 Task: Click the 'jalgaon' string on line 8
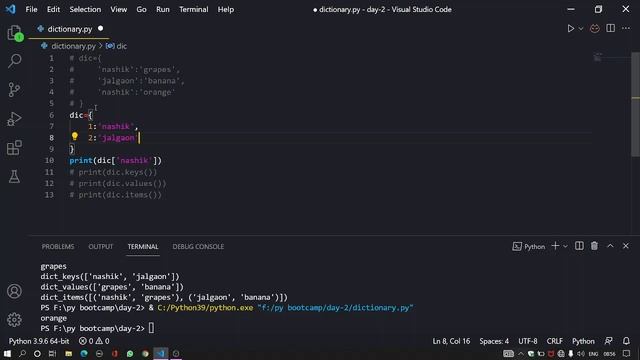118,138
